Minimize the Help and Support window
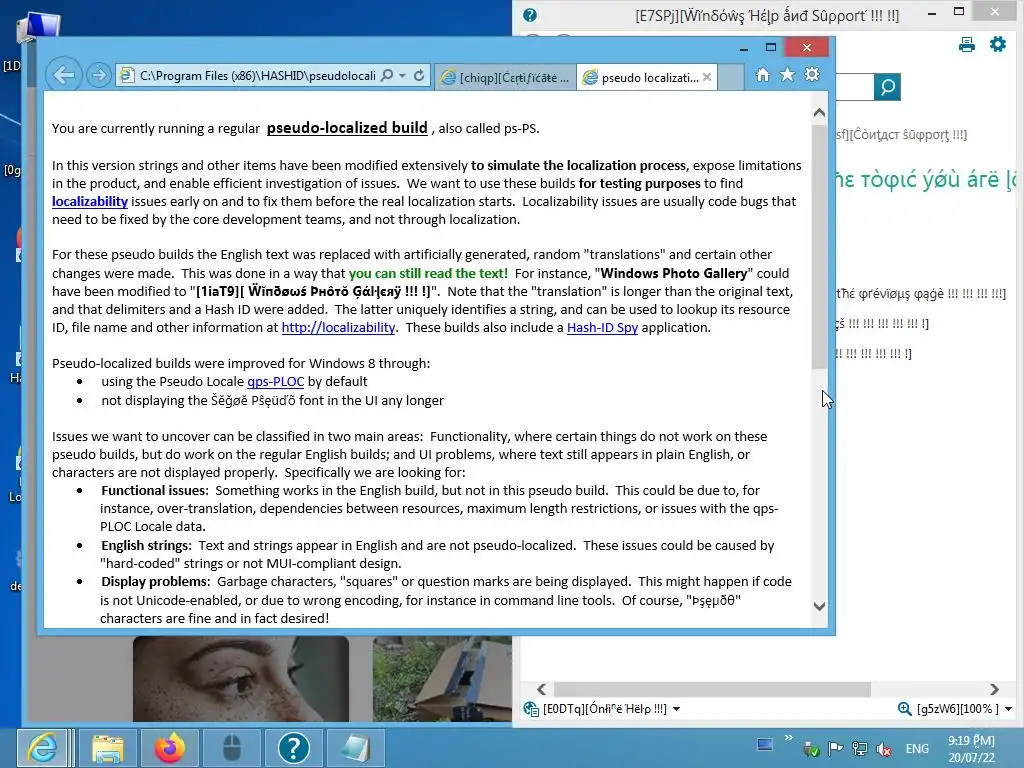Image resolution: width=1024 pixels, height=768 pixels. coord(932,12)
